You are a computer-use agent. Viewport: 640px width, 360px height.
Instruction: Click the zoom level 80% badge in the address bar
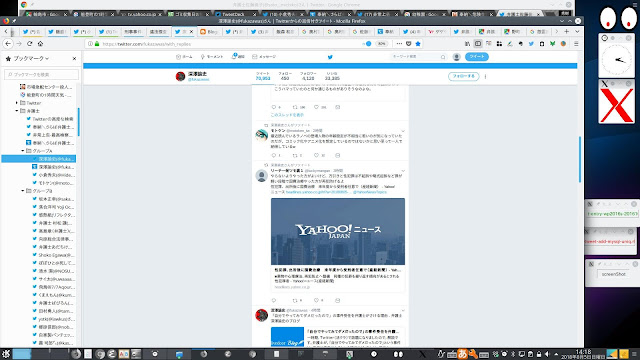click(x=382, y=44)
